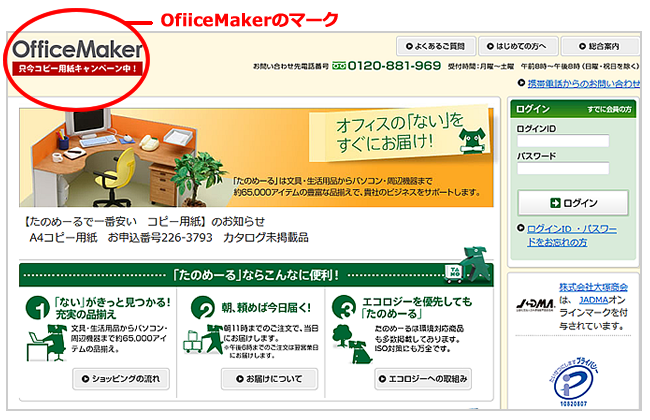
Task: Click the ログイン panel green header
Action: (x=573, y=109)
